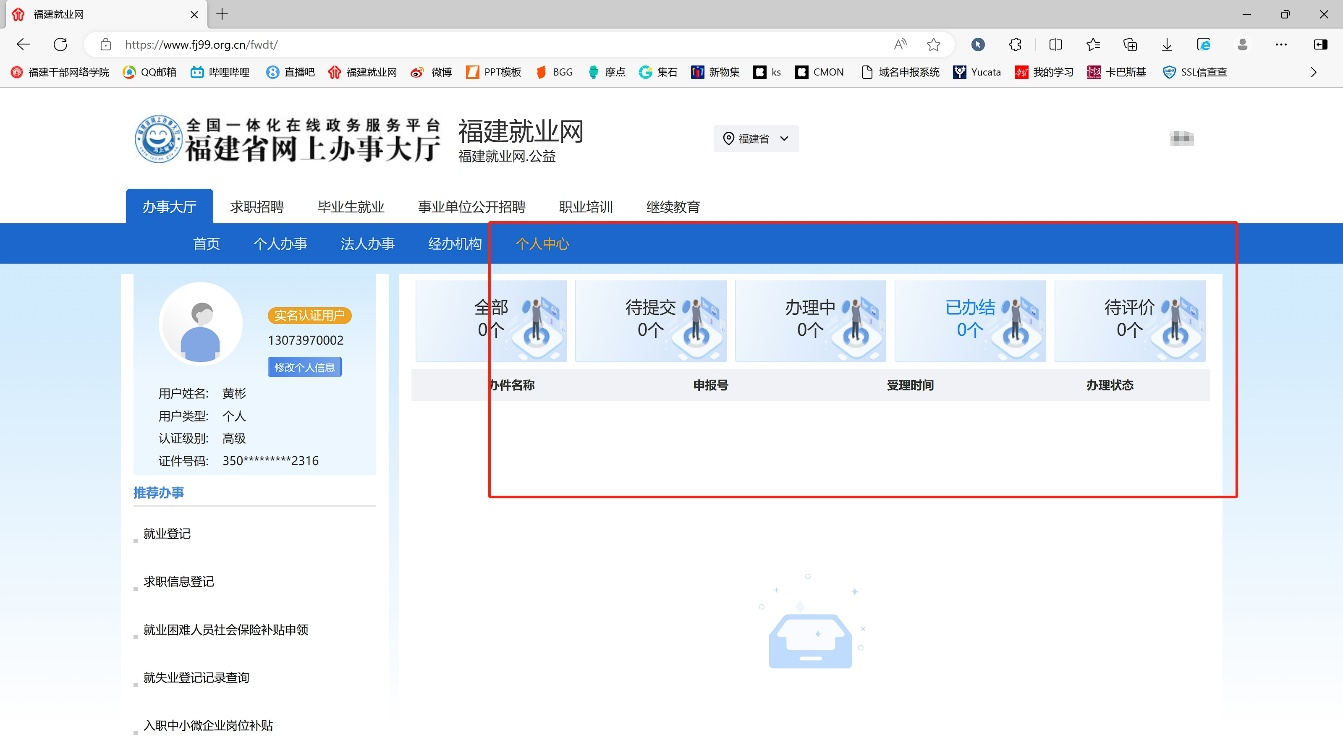This screenshot has height=740, width=1343.
Task: Click the back navigation arrow
Action: click(22, 44)
